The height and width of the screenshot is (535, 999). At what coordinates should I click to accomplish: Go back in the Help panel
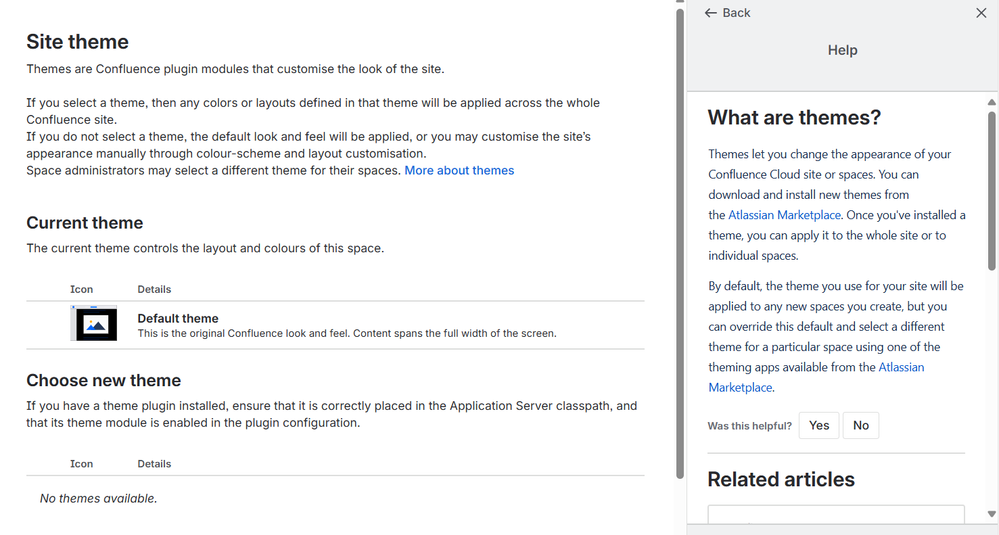tap(727, 13)
